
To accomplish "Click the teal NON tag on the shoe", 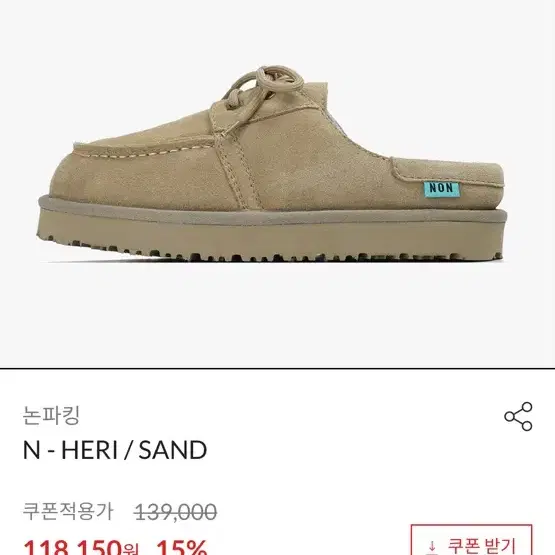I will [x=442, y=188].
